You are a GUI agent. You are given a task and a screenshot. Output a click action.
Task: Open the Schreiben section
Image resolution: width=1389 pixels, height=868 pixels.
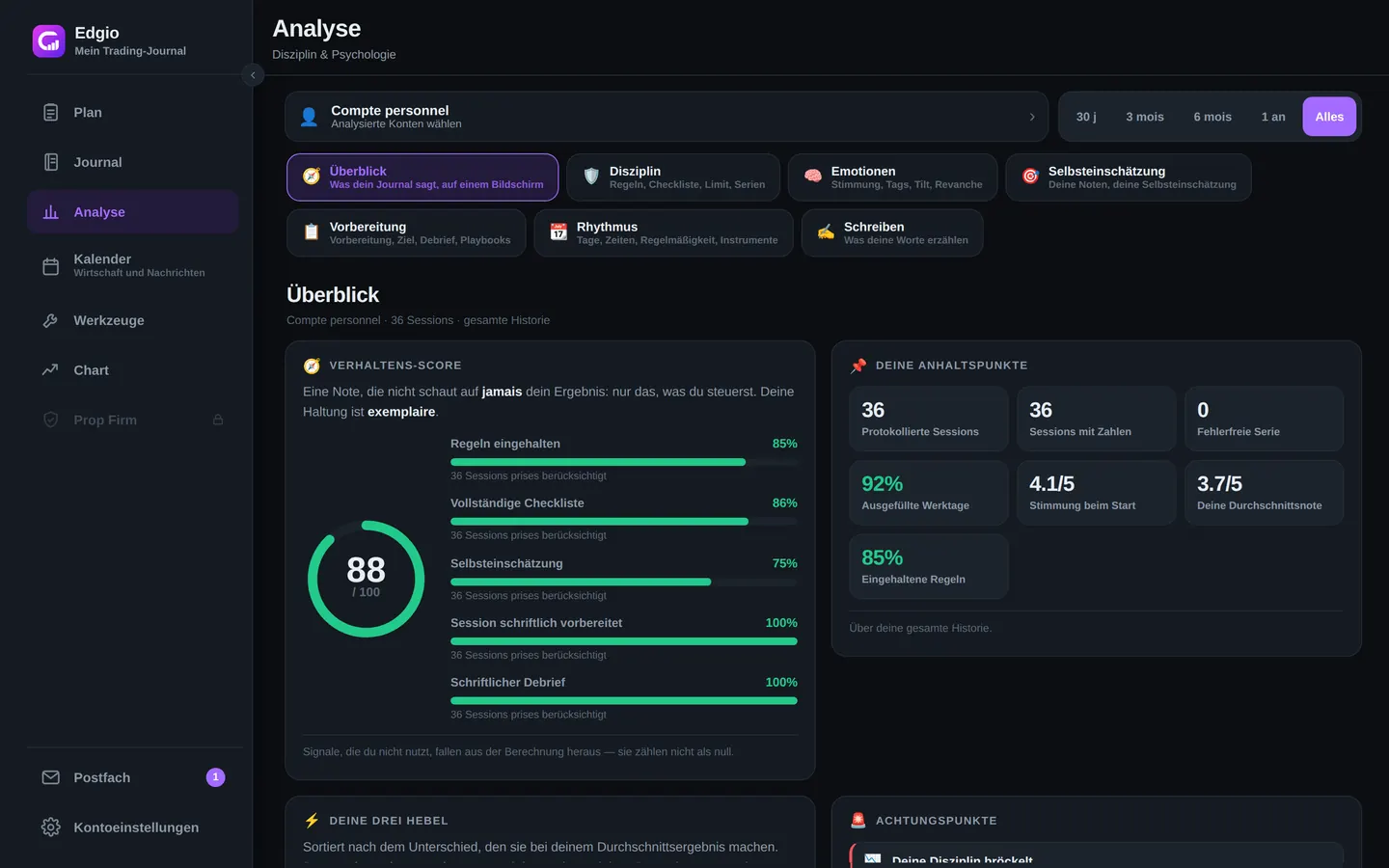pos(892,233)
